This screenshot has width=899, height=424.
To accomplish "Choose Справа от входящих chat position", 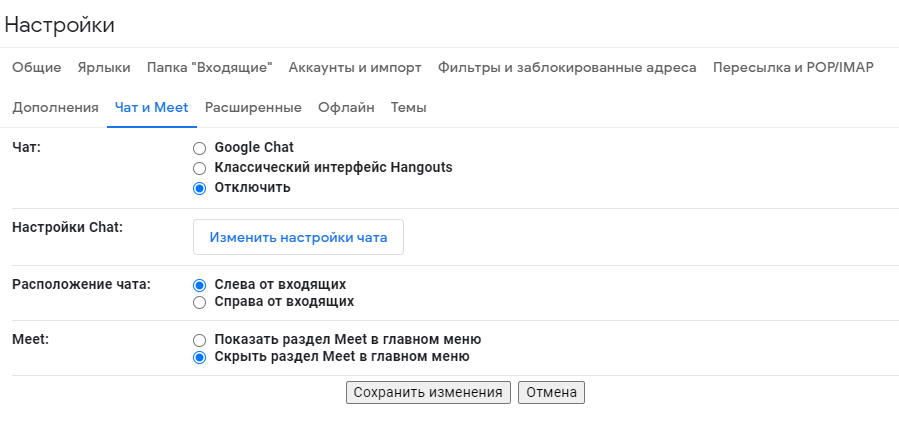I will click(200, 302).
